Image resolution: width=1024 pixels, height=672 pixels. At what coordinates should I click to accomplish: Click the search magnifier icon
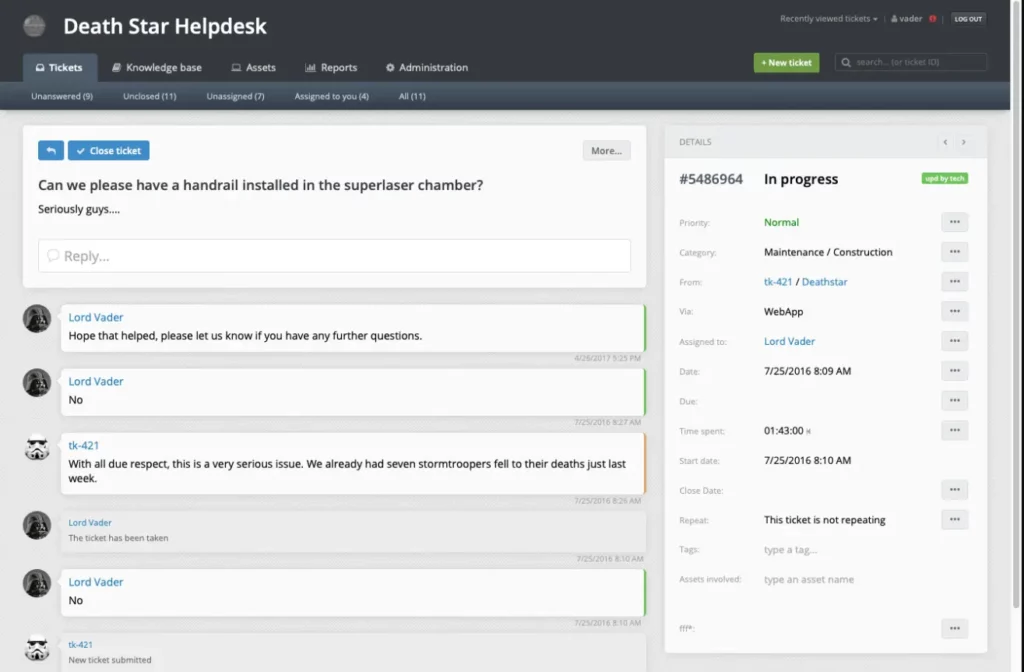pyautogui.click(x=846, y=62)
